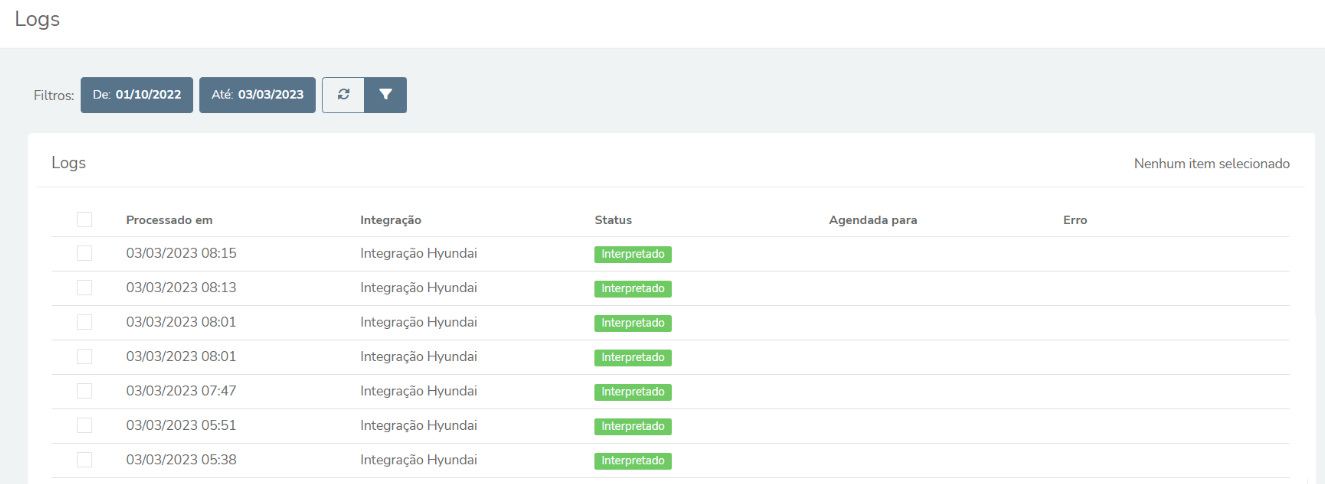Check the box for log 03/03/2023 05:51
The image size is (1325, 484).
click(84, 425)
